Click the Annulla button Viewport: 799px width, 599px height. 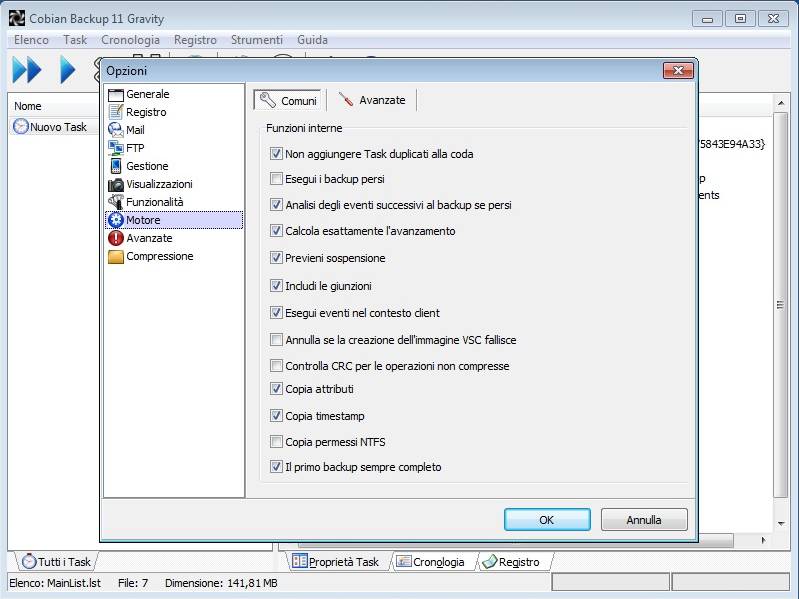pos(643,520)
